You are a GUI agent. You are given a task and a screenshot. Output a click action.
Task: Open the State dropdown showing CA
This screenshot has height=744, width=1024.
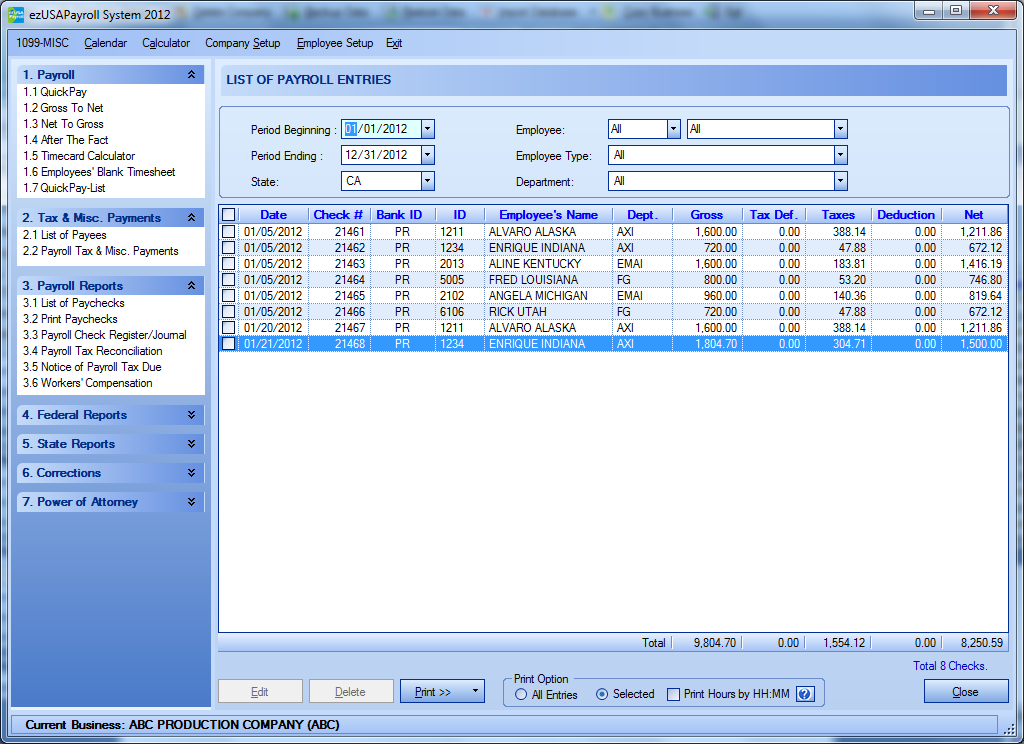coord(428,181)
